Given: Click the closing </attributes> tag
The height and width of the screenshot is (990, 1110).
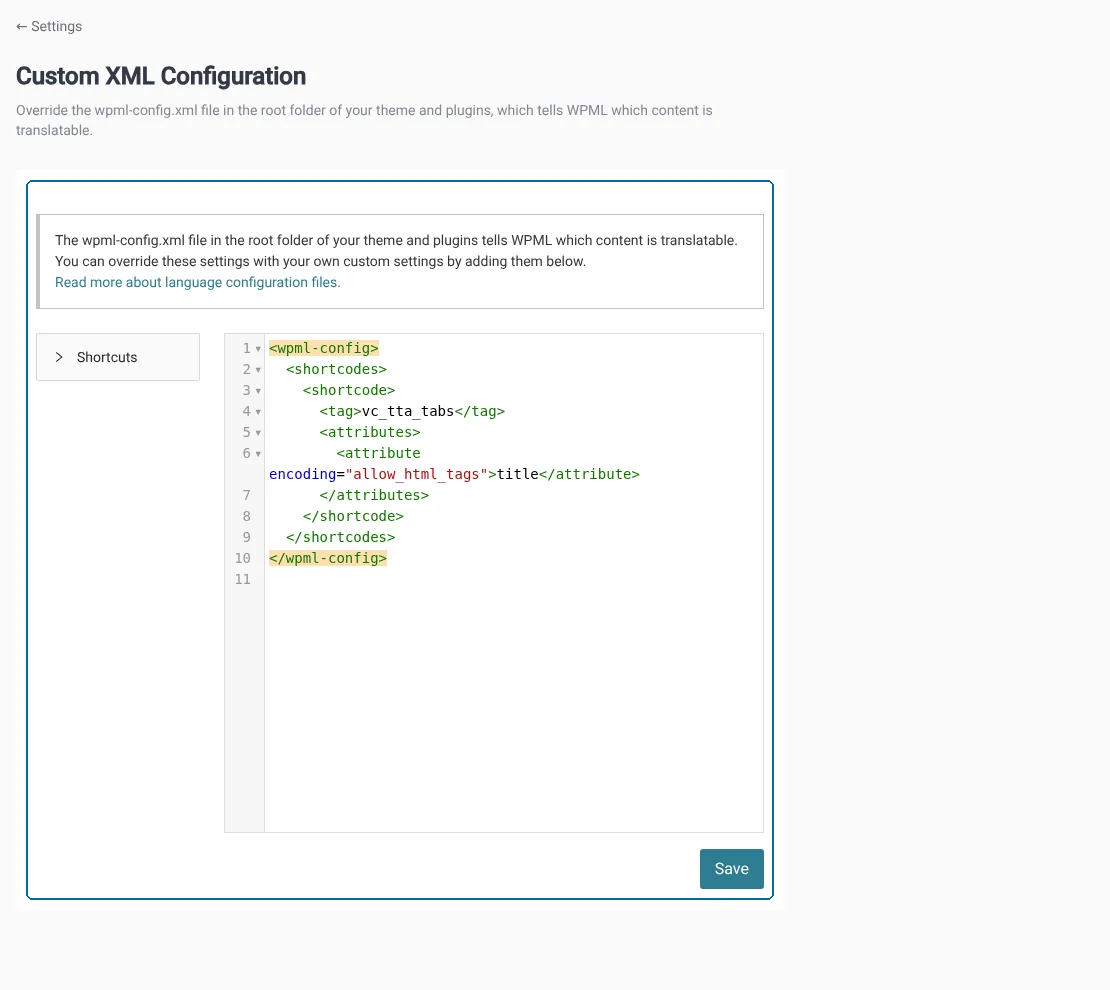Looking at the screenshot, I should (374, 495).
